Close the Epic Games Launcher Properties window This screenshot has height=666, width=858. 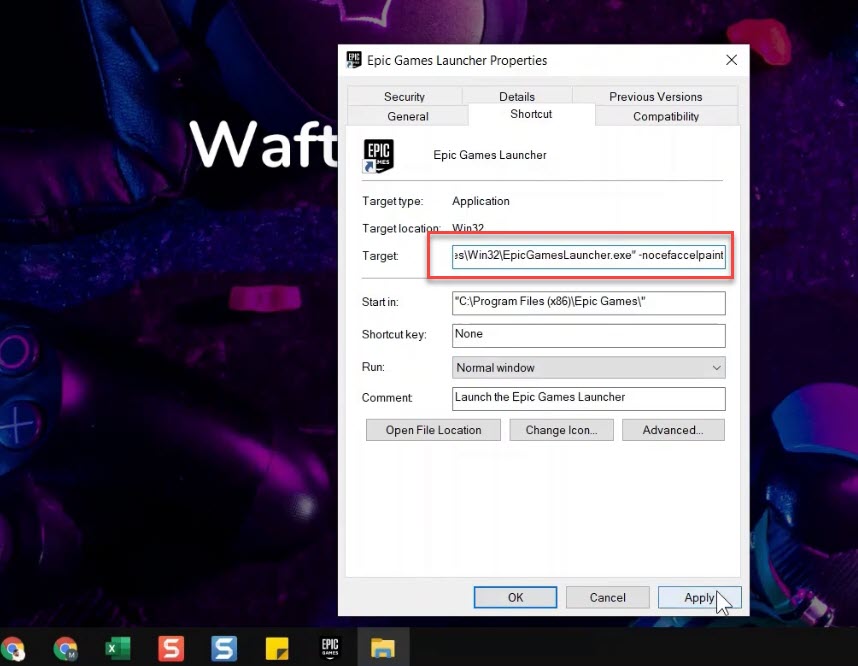pyautogui.click(x=732, y=60)
